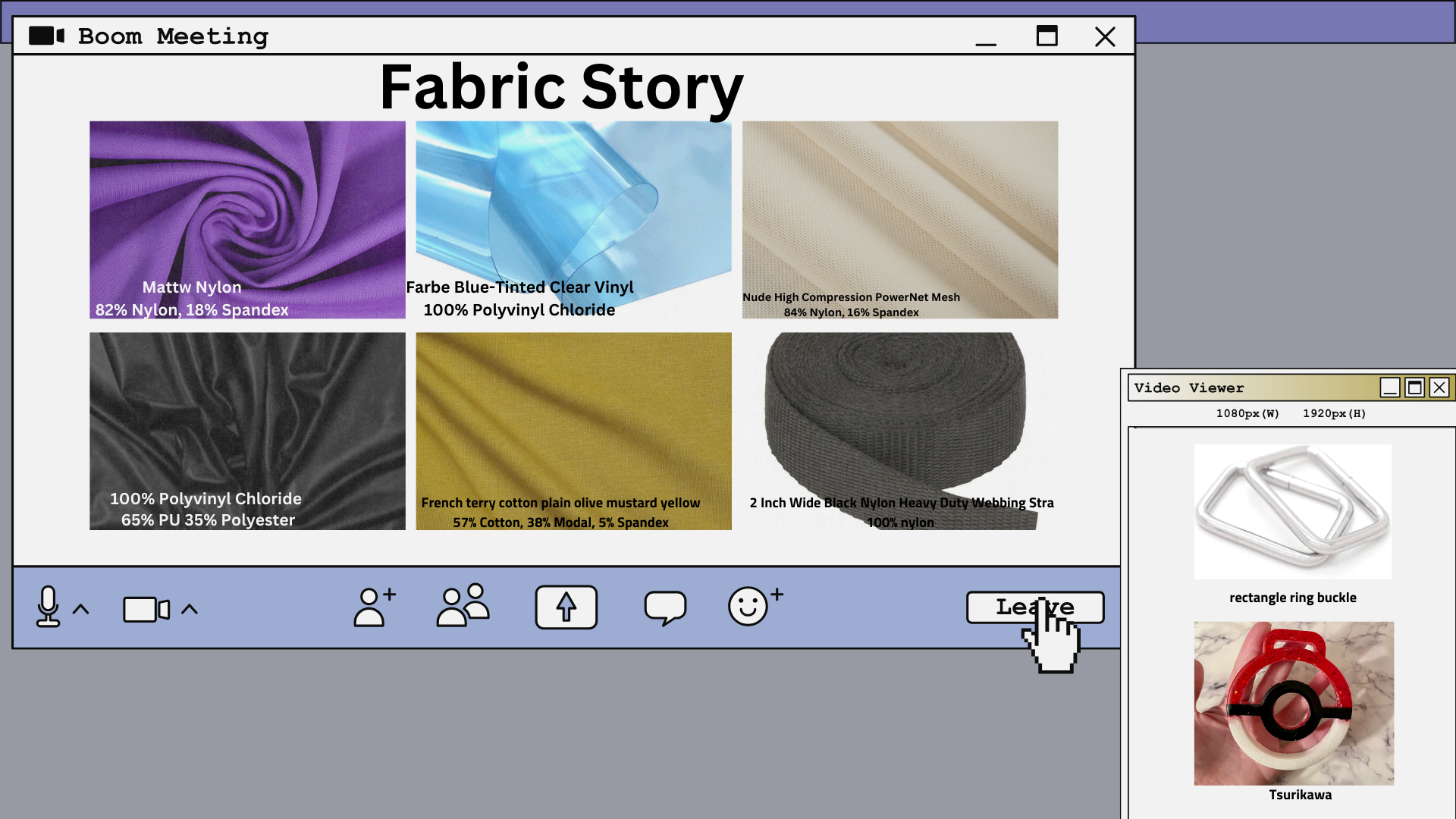This screenshot has width=1456, height=819.
Task: Click the add participant icon
Action: [374, 607]
